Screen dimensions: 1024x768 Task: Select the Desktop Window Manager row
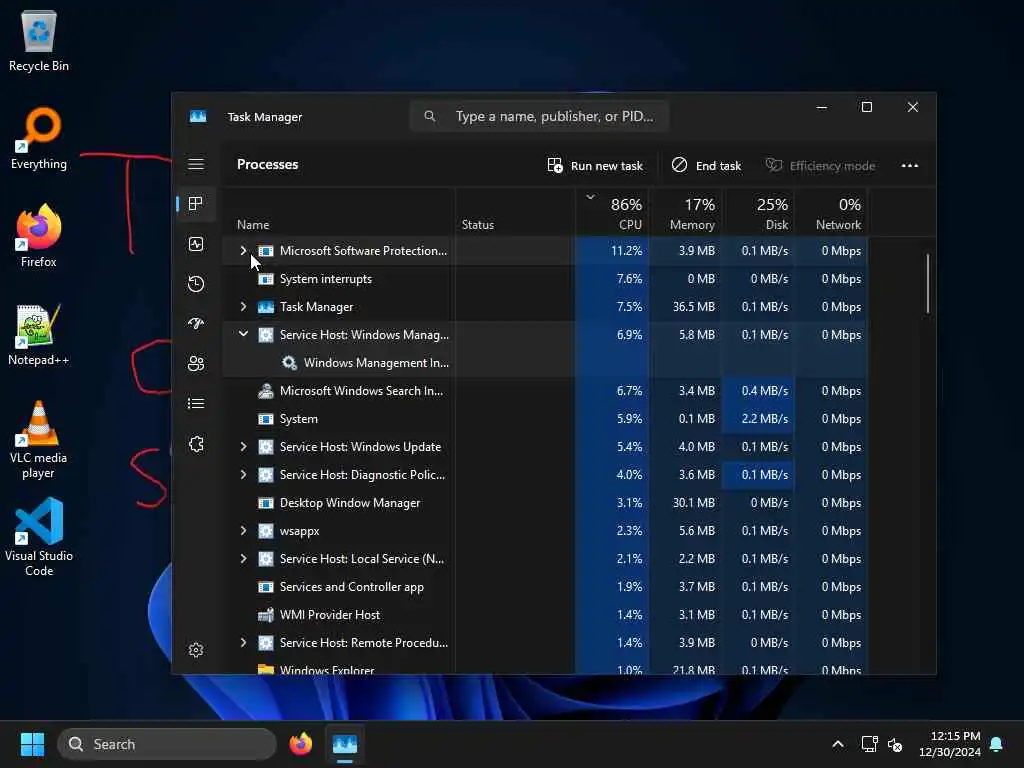click(545, 503)
